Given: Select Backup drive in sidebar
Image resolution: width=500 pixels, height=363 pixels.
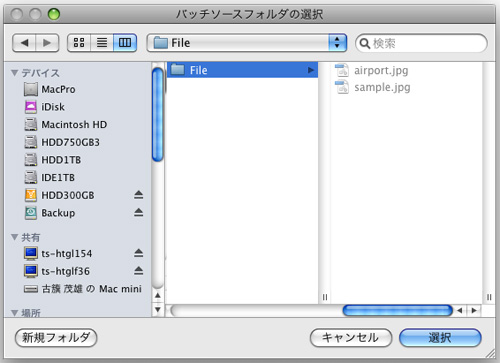Looking at the screenshot, I should coord(78,213).
